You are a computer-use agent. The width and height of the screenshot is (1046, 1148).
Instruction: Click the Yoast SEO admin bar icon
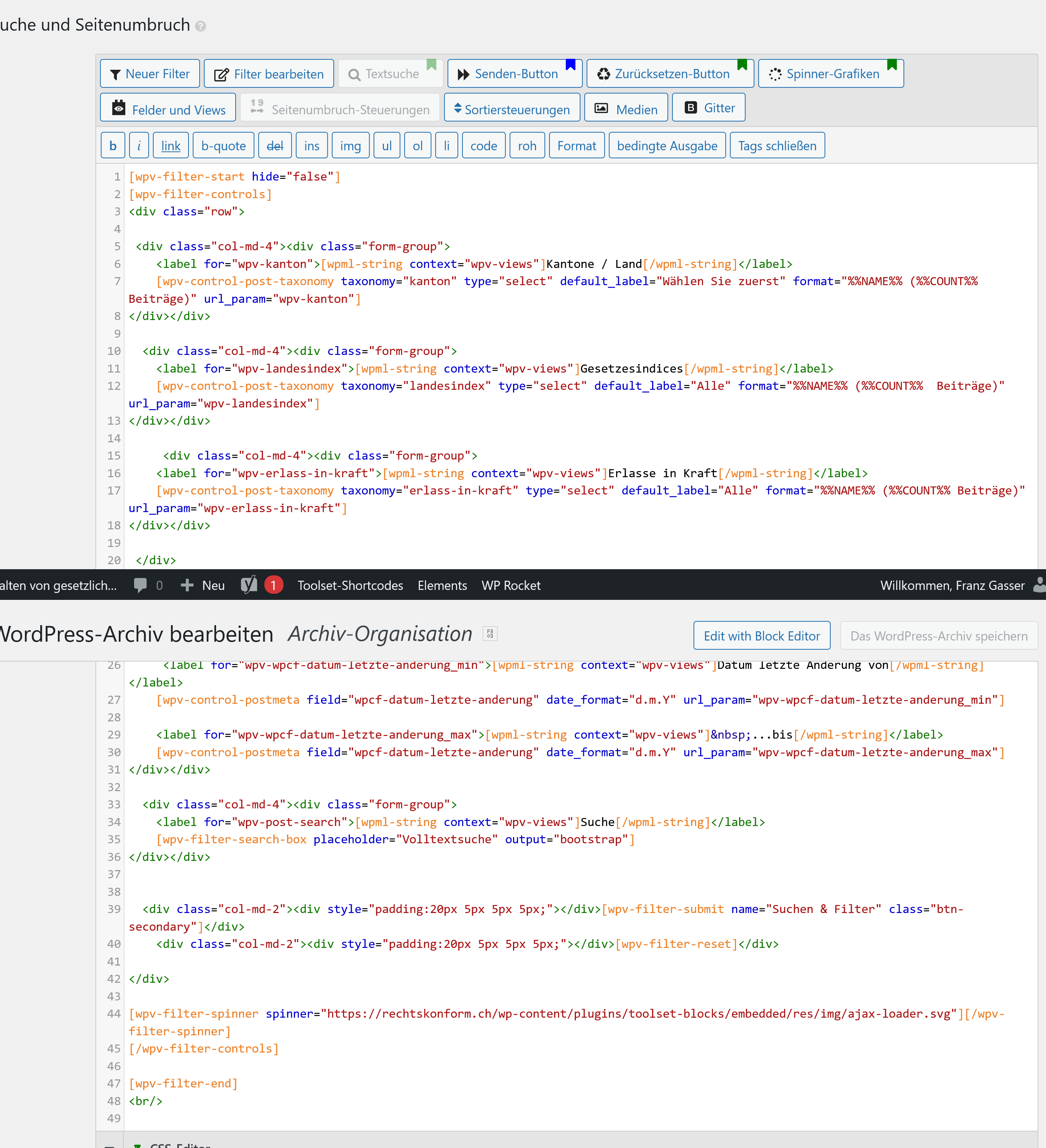249,585
